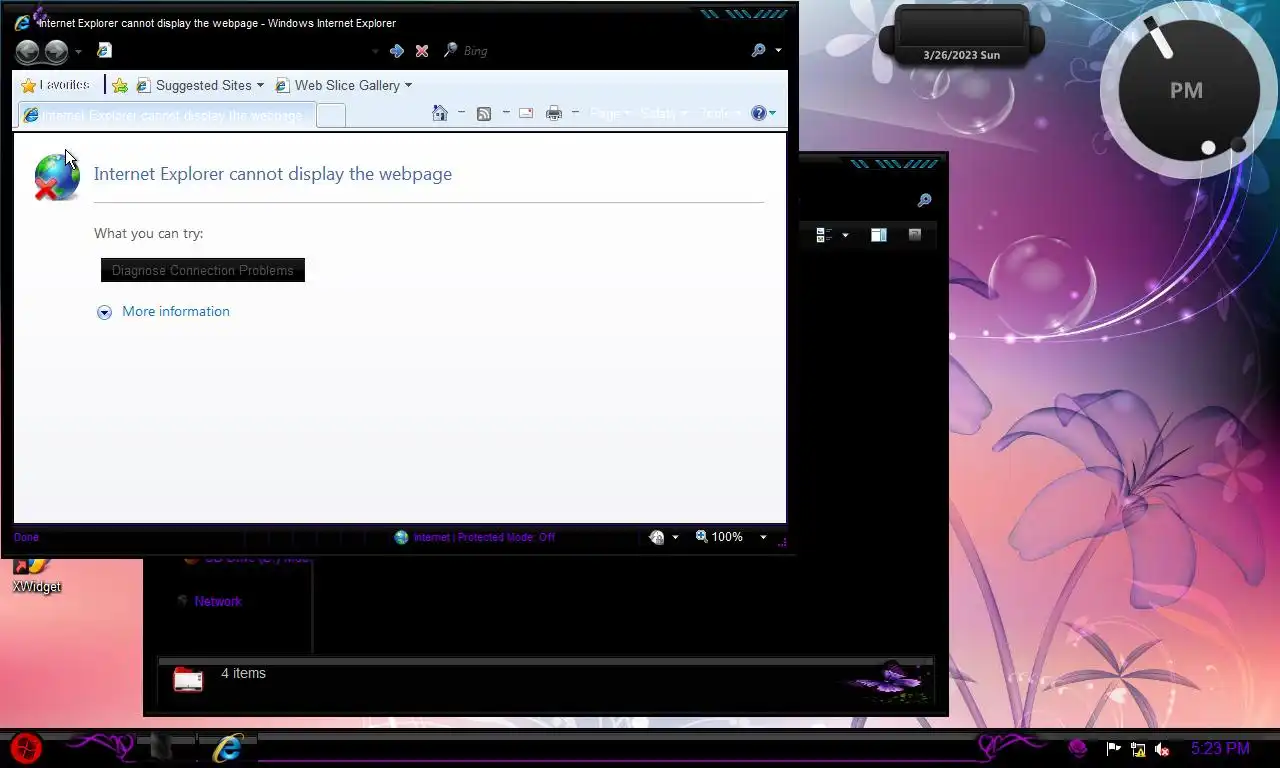1280x768 pixels.
Task: Click the '4 items' details text in Explorer
Action: (x=243, y=673)
